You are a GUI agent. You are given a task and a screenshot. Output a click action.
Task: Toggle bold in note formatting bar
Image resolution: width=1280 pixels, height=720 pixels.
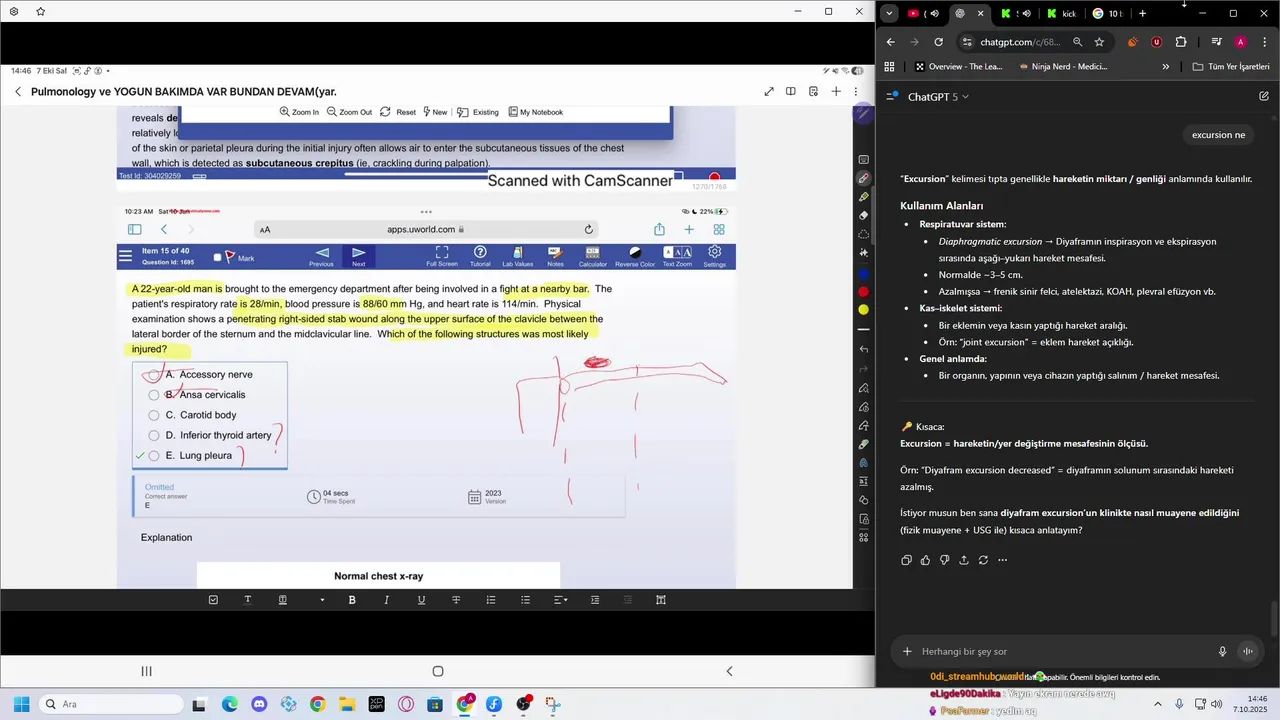click(352, 600)
